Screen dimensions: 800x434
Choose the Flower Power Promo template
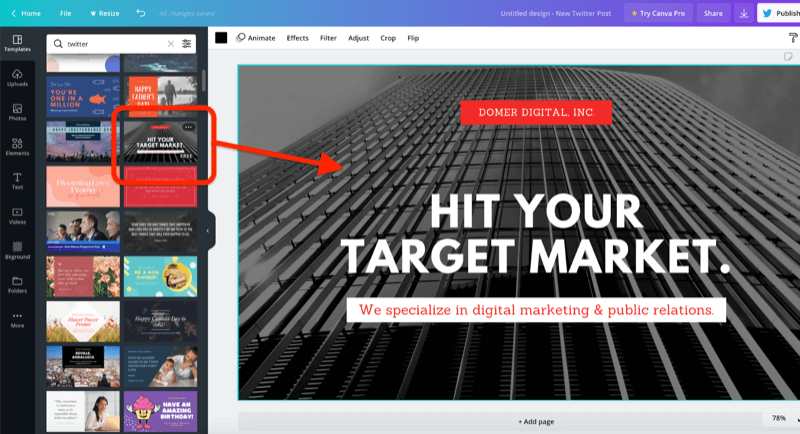pyautogui.click(x=83, y=321)
